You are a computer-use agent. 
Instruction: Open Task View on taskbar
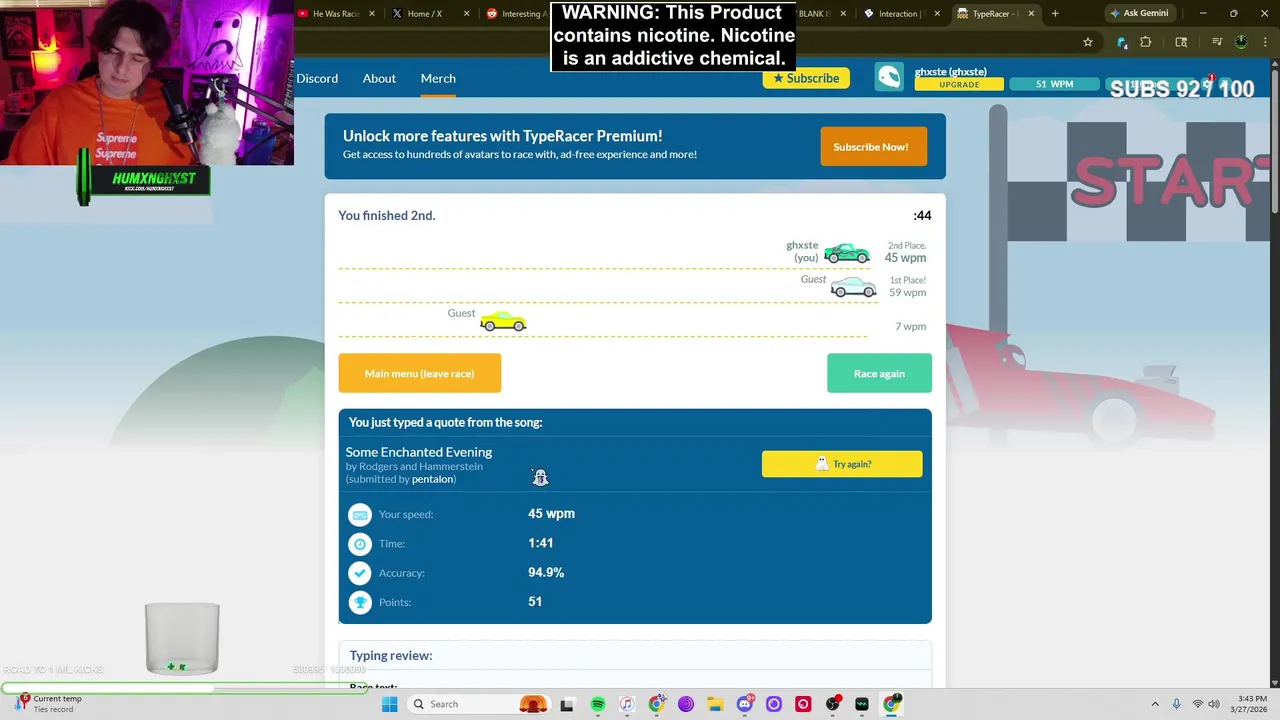tap(567, 704)
